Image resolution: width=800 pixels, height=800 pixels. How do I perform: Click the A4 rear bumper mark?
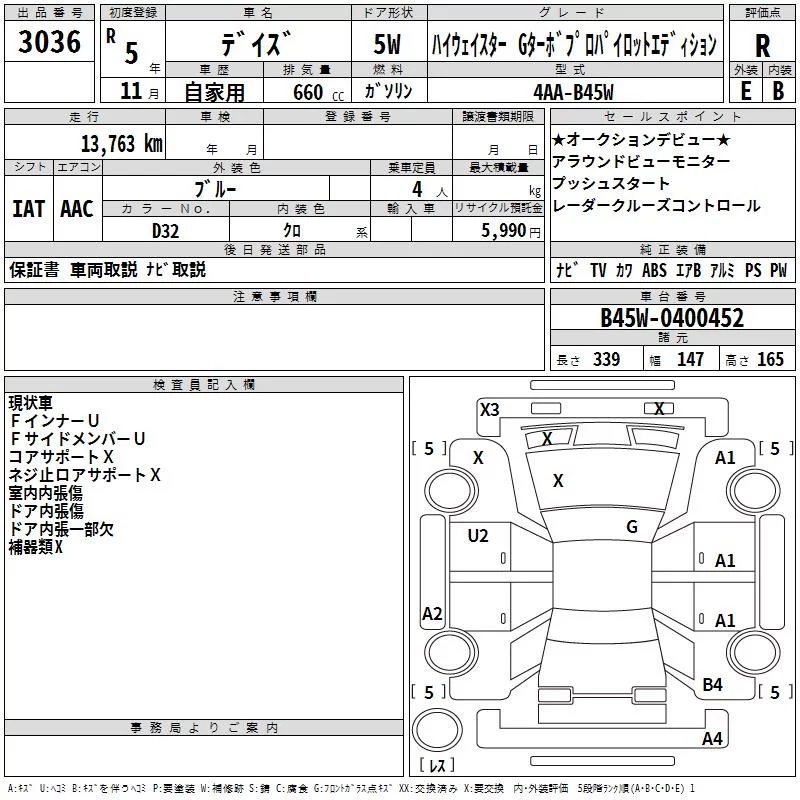(712, 738)
